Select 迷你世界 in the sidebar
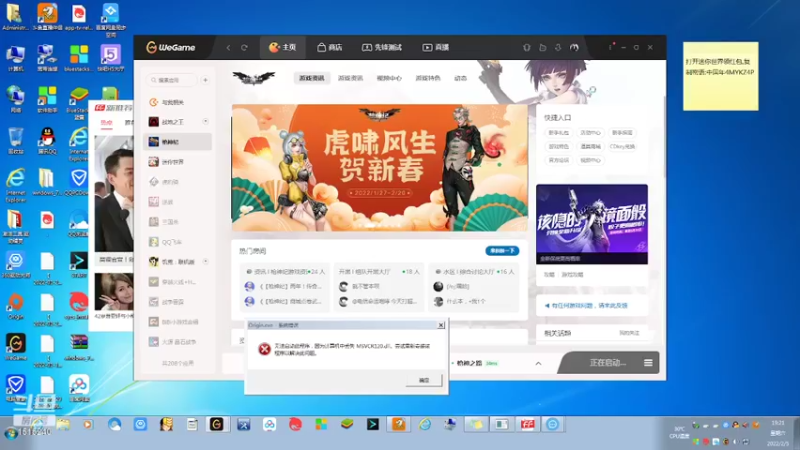800x450 pixels. point(177,162)
